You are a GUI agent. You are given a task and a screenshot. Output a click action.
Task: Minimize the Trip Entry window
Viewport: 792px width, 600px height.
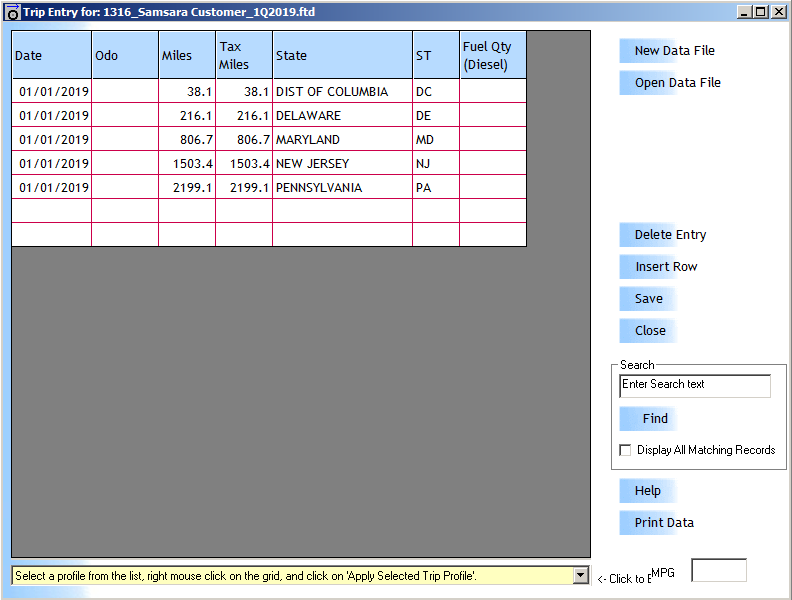(x=743, y=12)
